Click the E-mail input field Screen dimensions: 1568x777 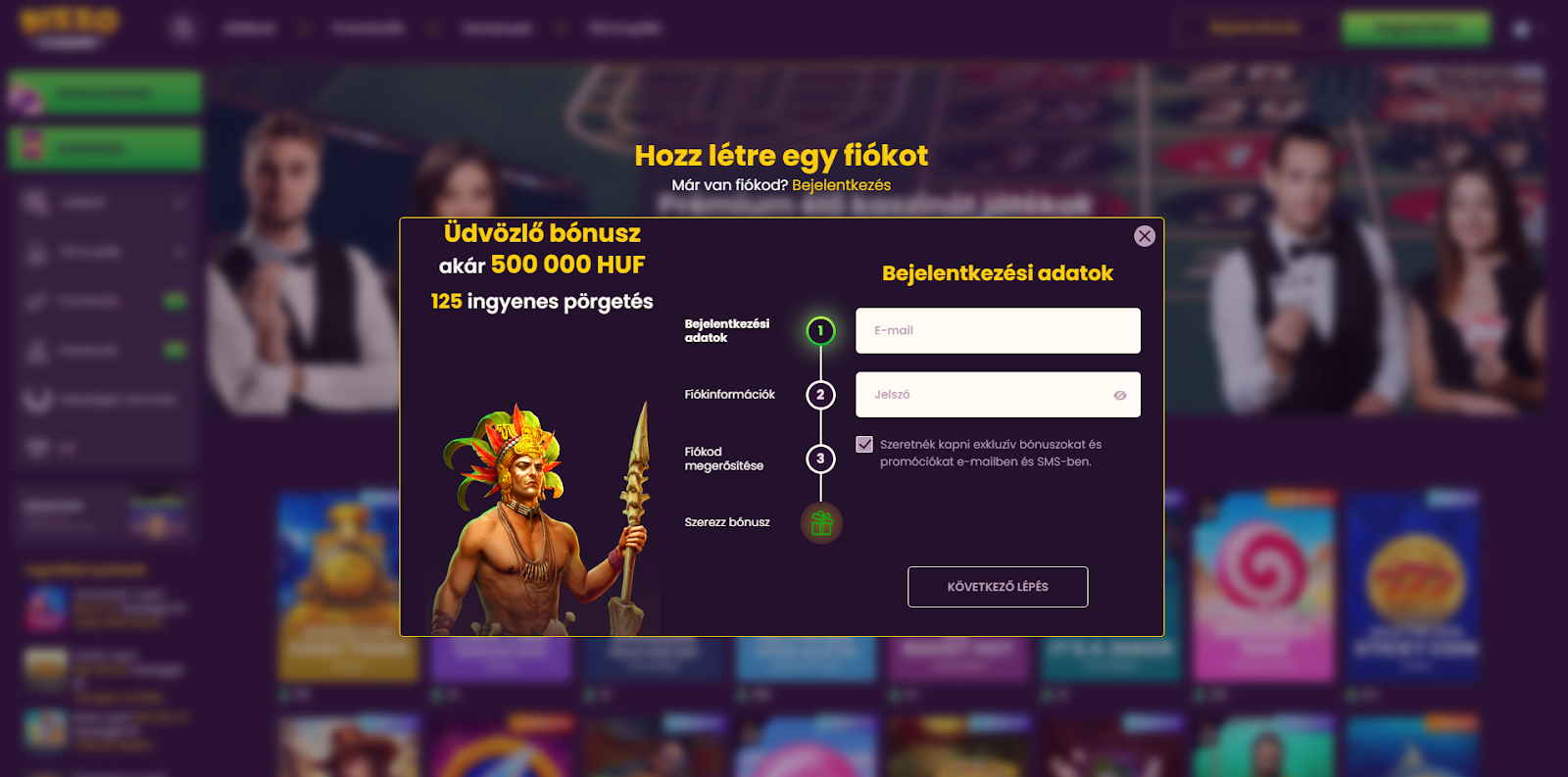point(998,331)
